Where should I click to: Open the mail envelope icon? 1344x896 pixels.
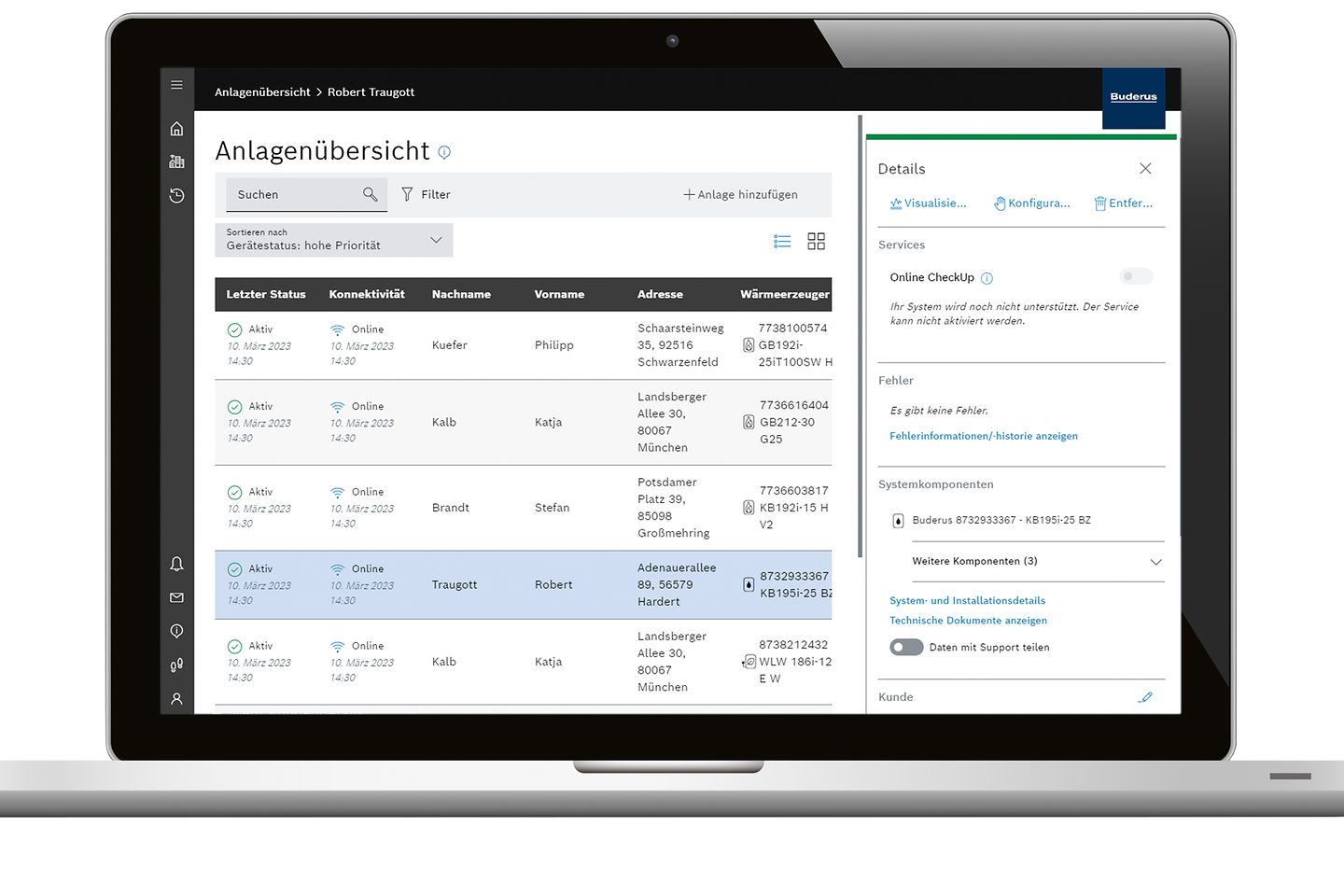coord(176,597)
